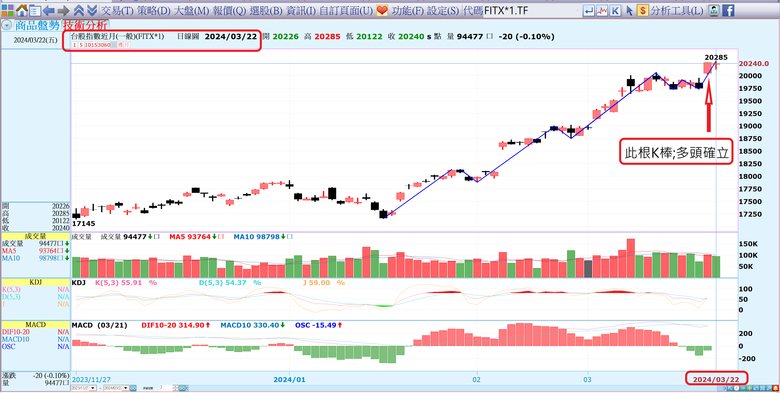Click the 2024/03/22(五) date in left panel
This screenshot has height=393, width=780.
(35, 40)
